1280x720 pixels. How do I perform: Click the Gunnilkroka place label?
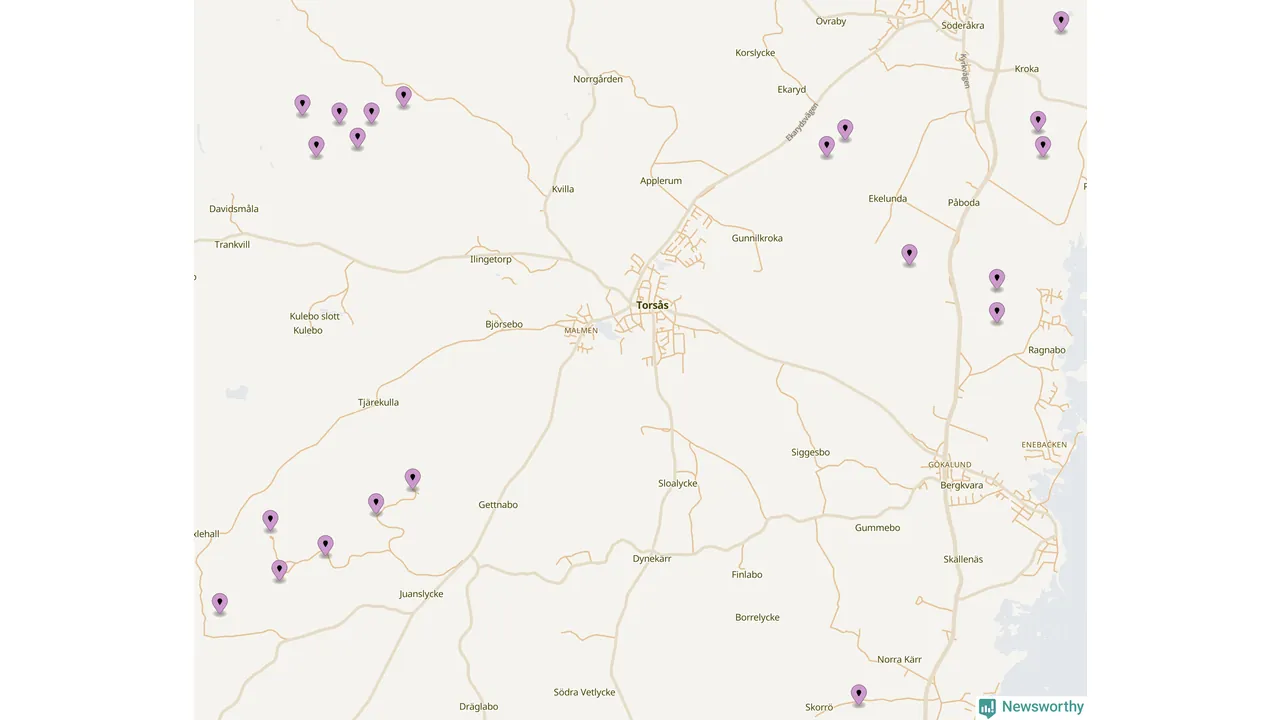pyautogui.click(x=757, y=238)
